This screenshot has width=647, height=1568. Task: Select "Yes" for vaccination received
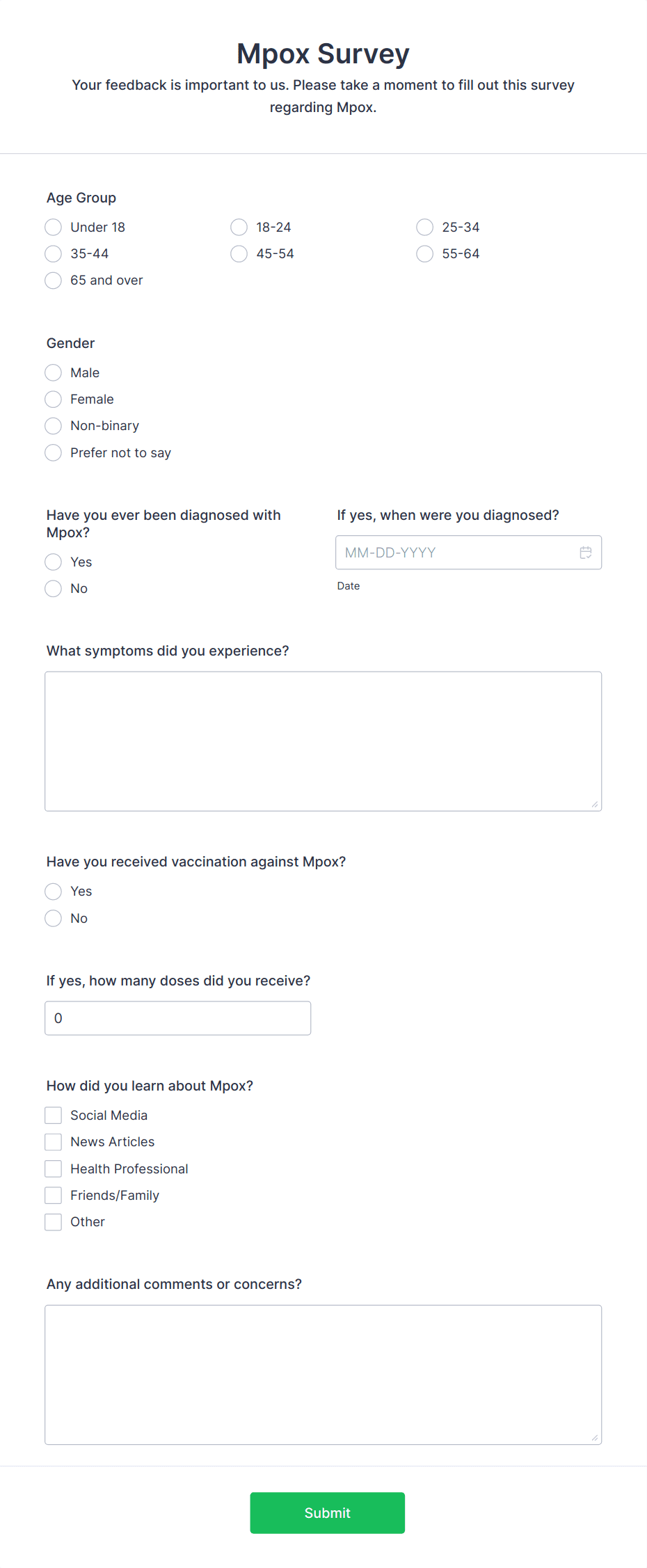coord(53,892)
